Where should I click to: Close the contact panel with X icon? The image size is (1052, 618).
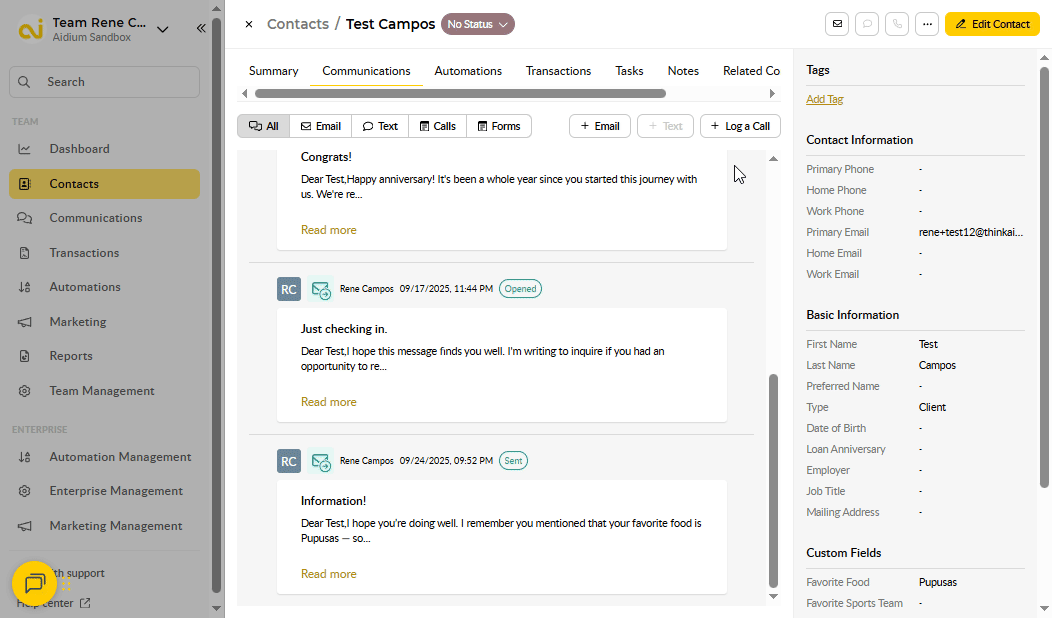click(249, 24)
